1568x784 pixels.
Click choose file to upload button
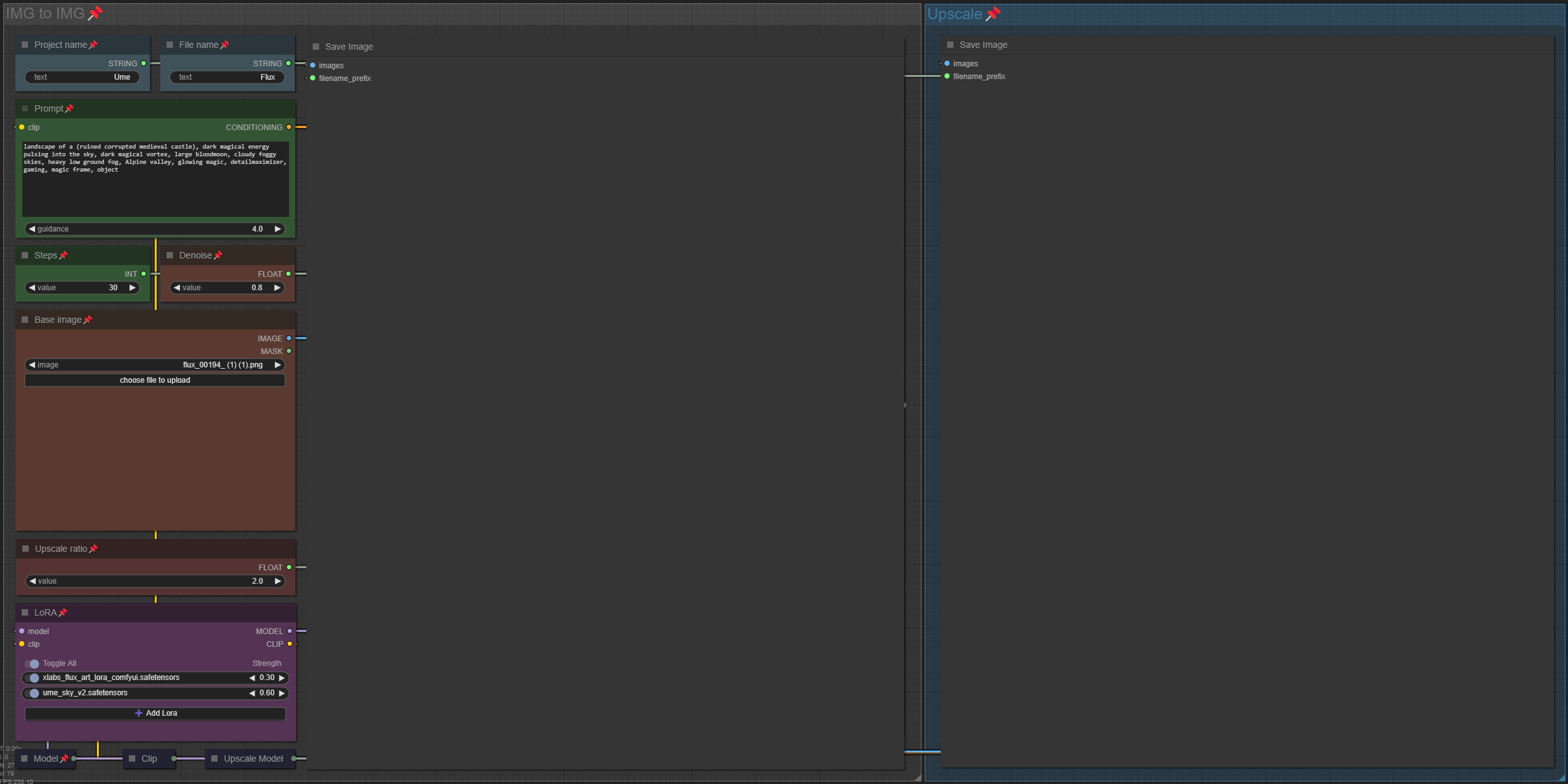tap(154, 380)
